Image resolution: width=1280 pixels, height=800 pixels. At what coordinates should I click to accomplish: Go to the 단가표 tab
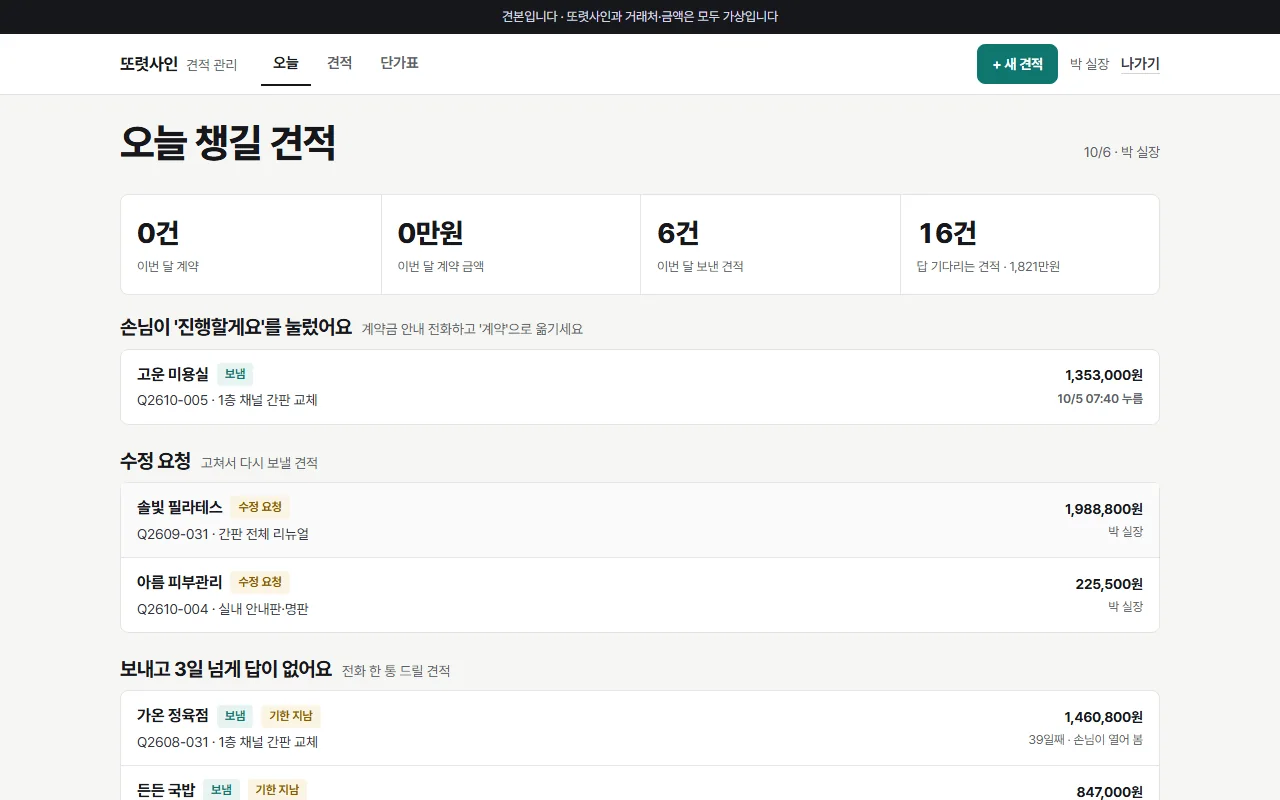click(399, 63)
